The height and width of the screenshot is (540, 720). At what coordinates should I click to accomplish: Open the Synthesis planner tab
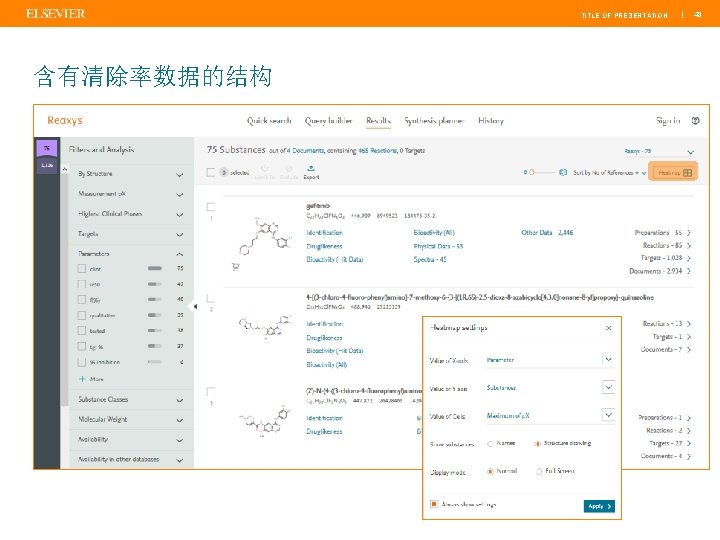click(x=434, y=121)
